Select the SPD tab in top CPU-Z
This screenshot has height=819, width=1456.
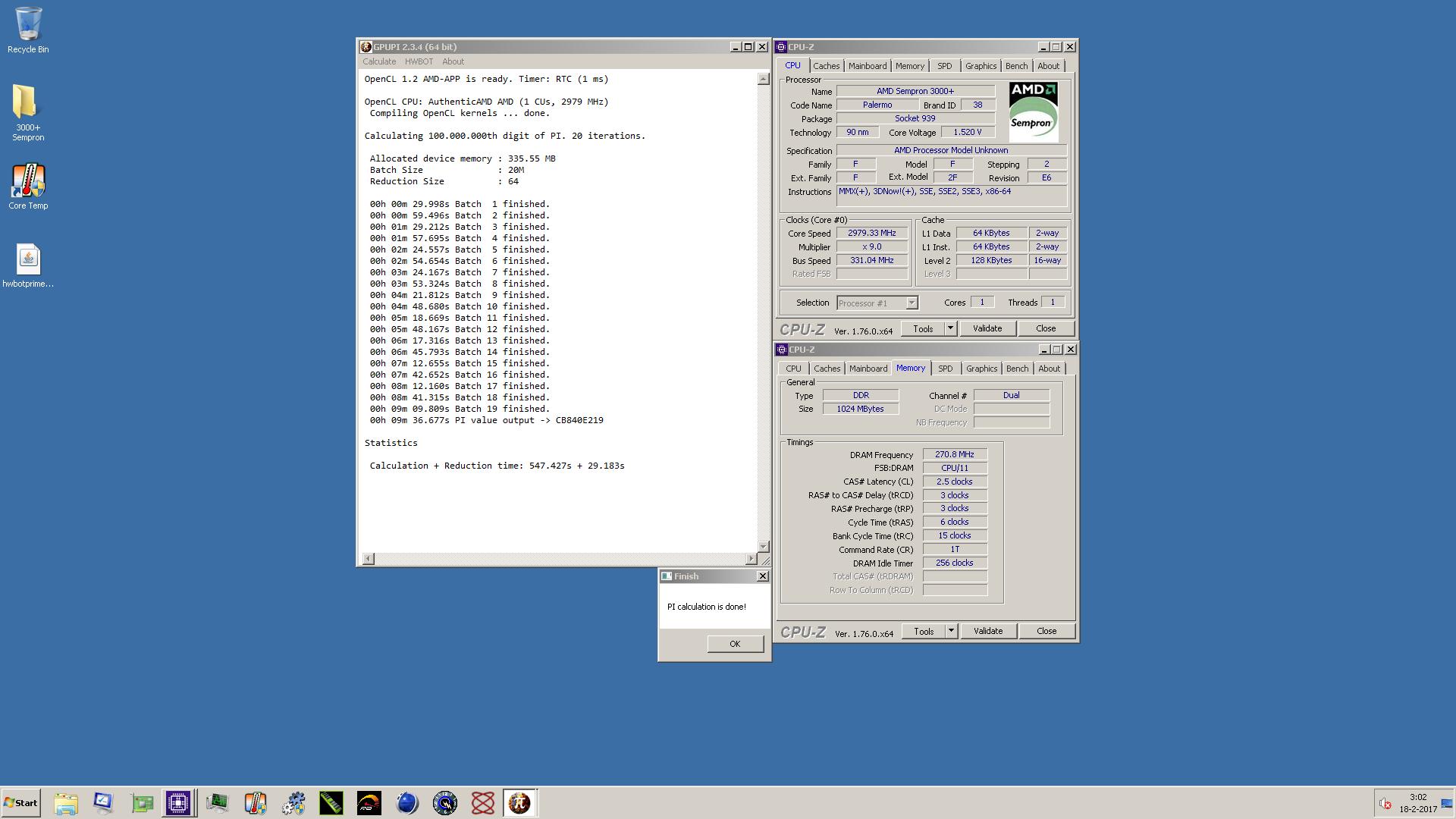tap(945, 66)
